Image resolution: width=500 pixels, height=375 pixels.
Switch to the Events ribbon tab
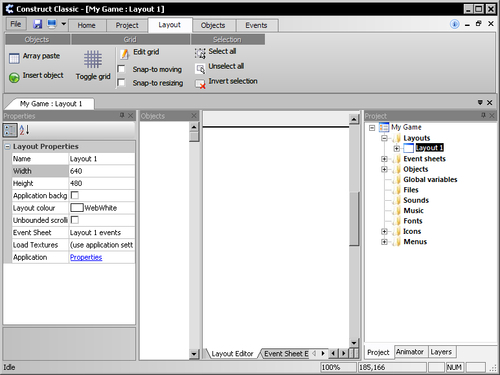tap(256, 25)
